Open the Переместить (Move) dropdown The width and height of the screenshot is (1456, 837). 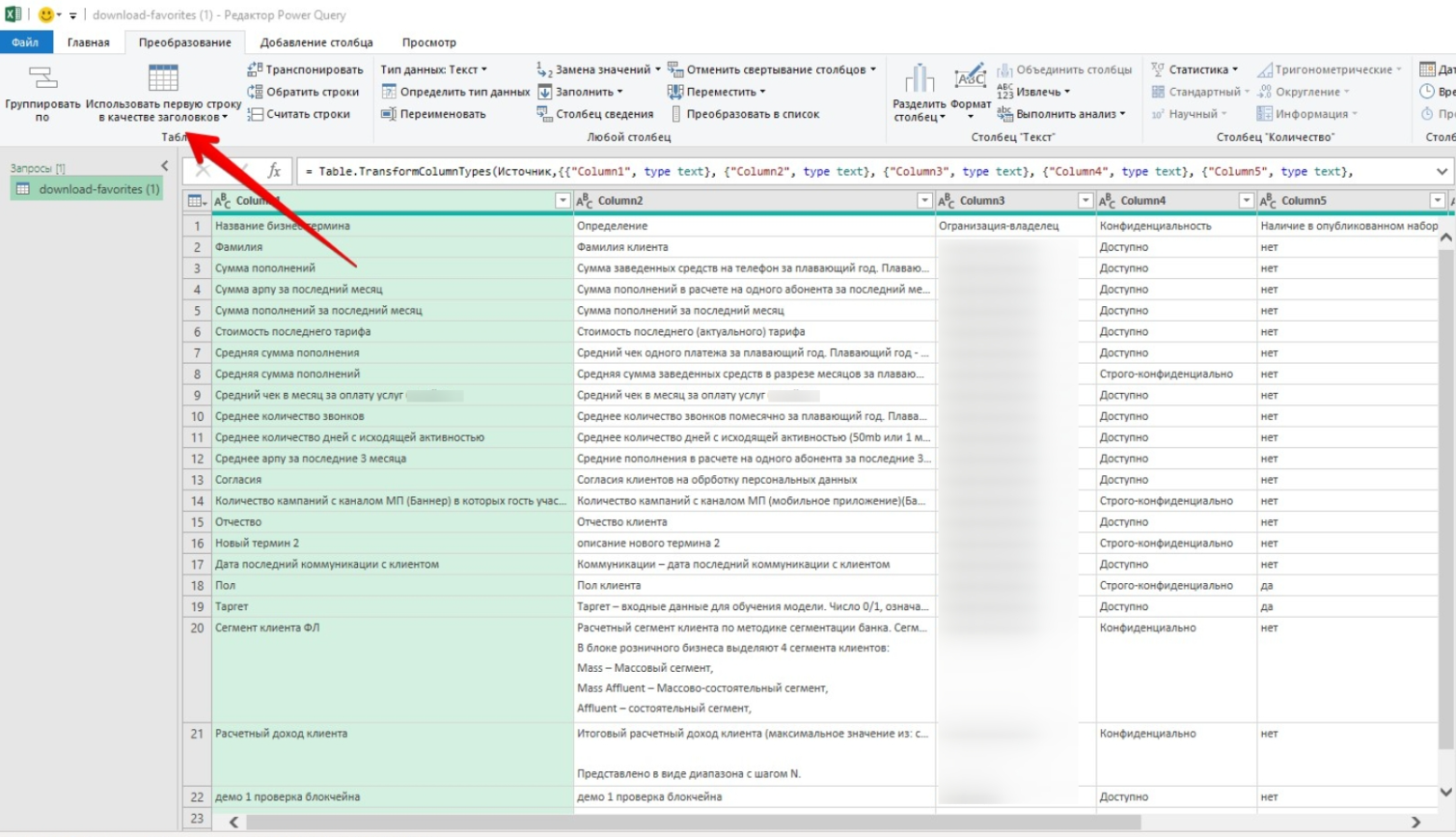click(716, 92)
